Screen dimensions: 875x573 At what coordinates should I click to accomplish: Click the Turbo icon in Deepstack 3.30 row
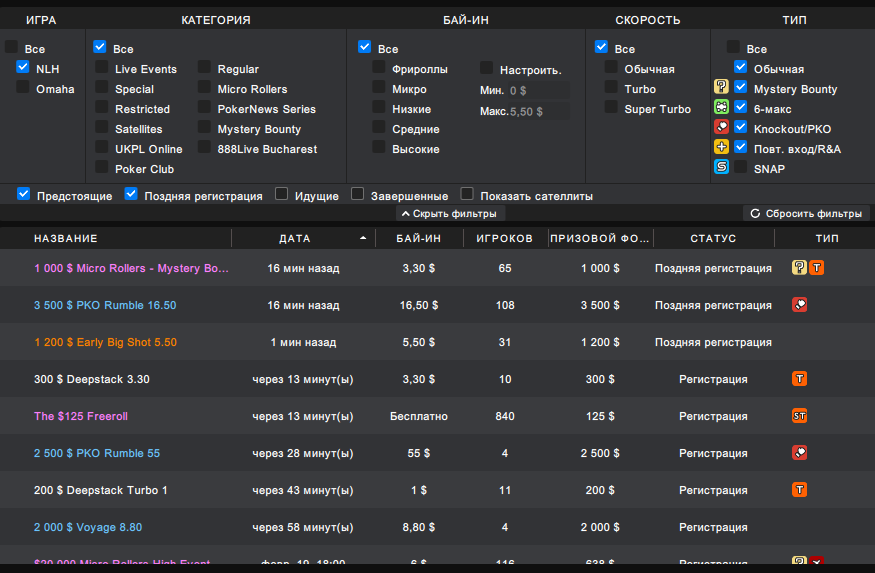pos(800,379)
